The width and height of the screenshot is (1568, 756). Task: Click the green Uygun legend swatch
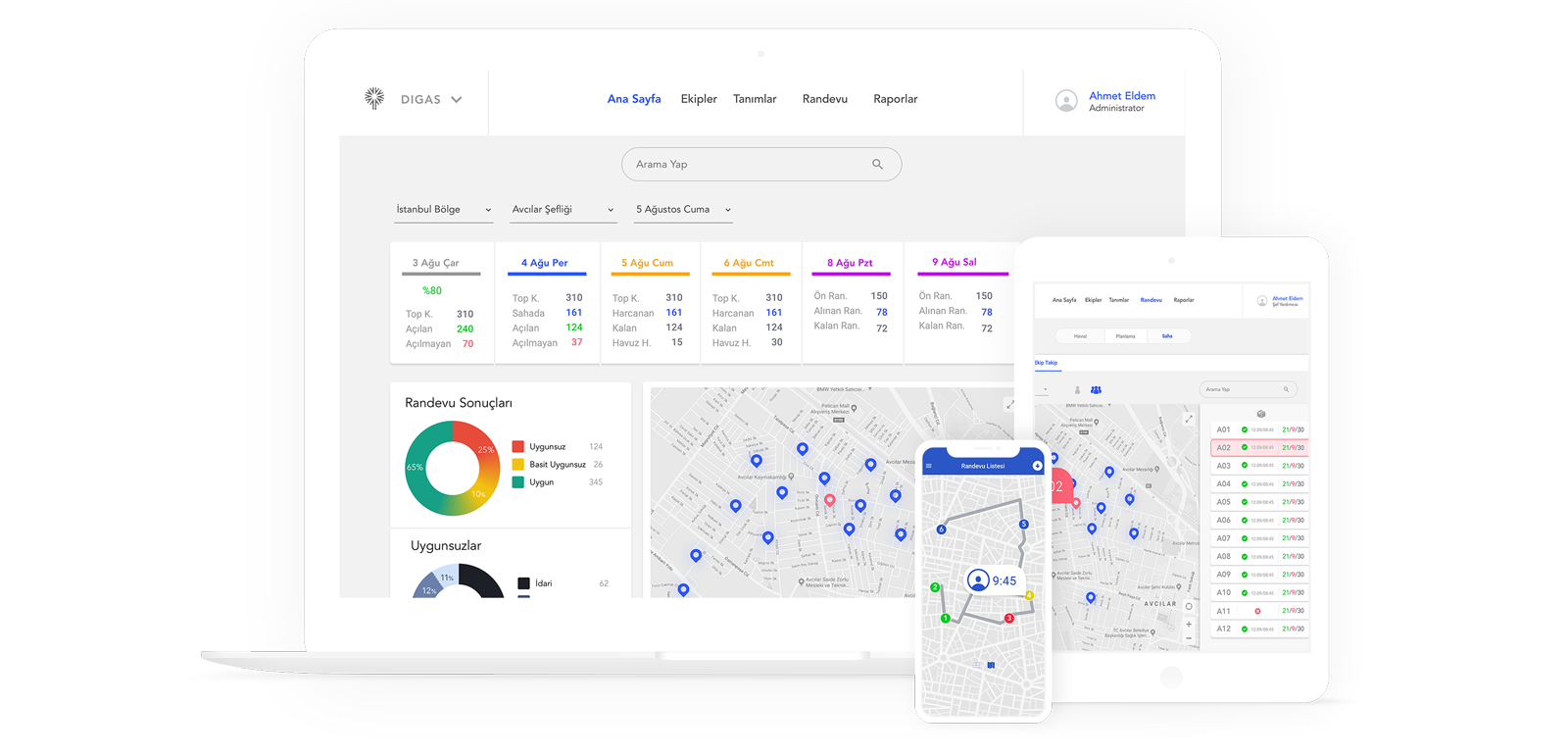coord(518,482)
